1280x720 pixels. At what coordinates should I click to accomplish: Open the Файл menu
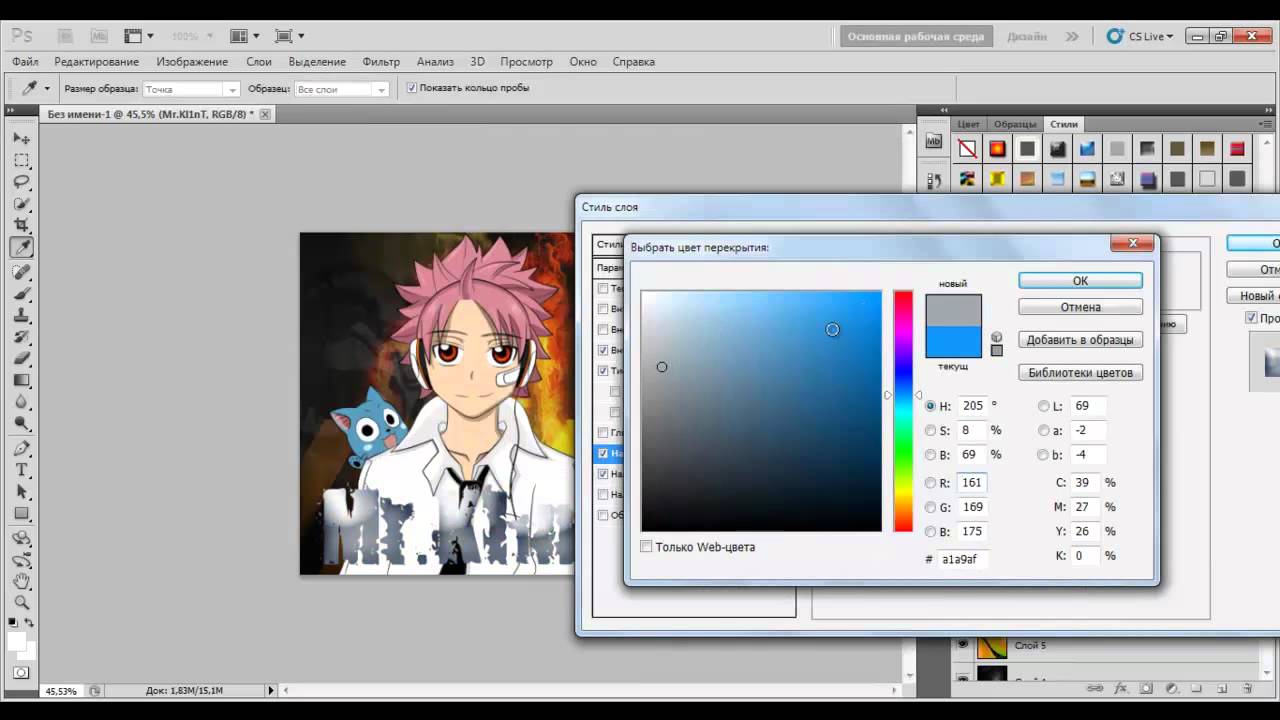point(25,61)
